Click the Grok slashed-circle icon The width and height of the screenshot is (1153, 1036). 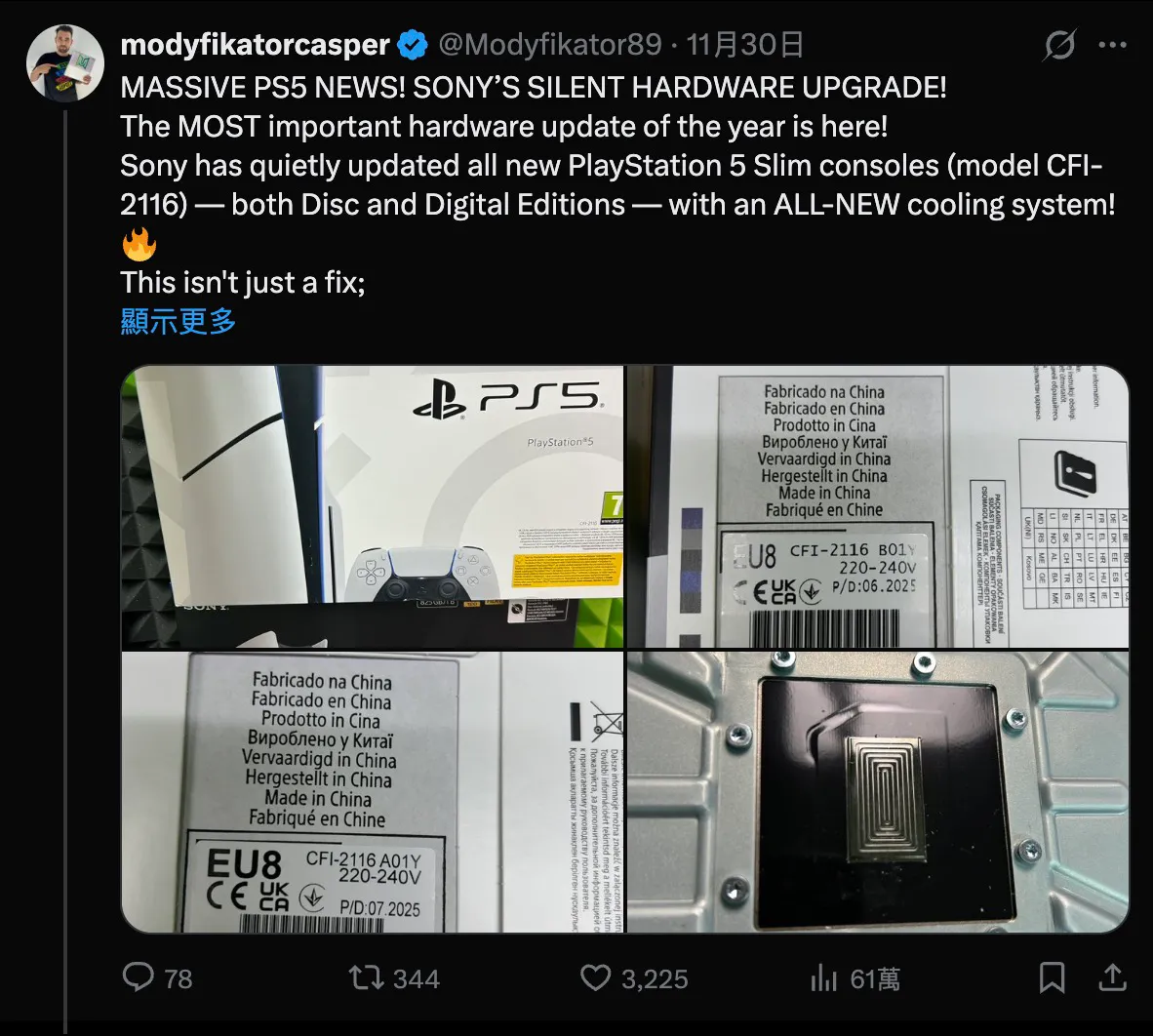(1059, 45)
